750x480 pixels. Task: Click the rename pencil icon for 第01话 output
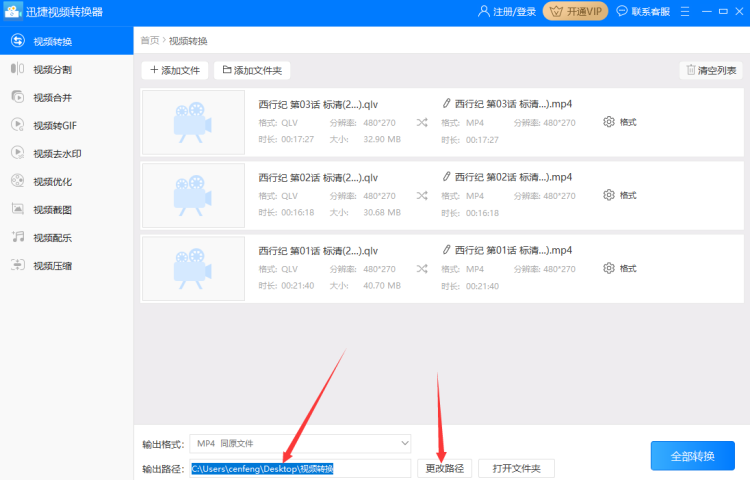446,250
